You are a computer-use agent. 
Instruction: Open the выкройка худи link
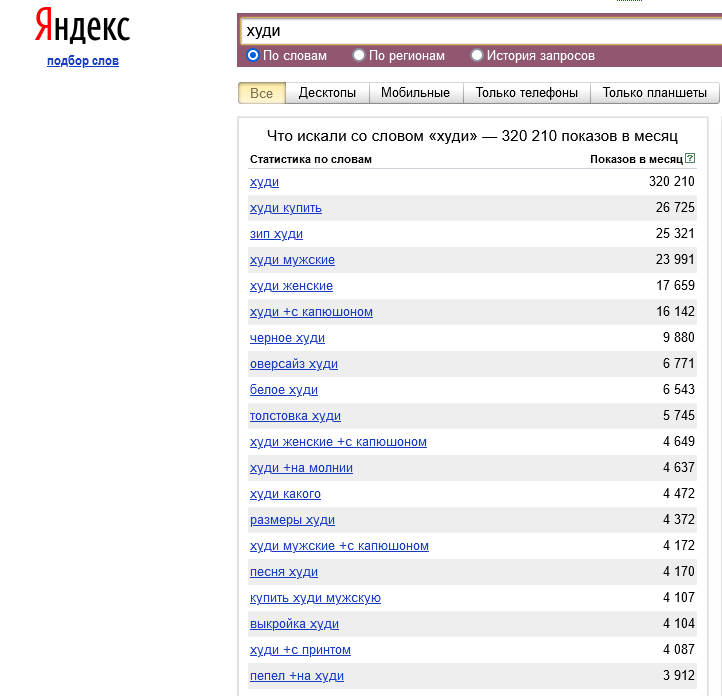coord(294,624)
